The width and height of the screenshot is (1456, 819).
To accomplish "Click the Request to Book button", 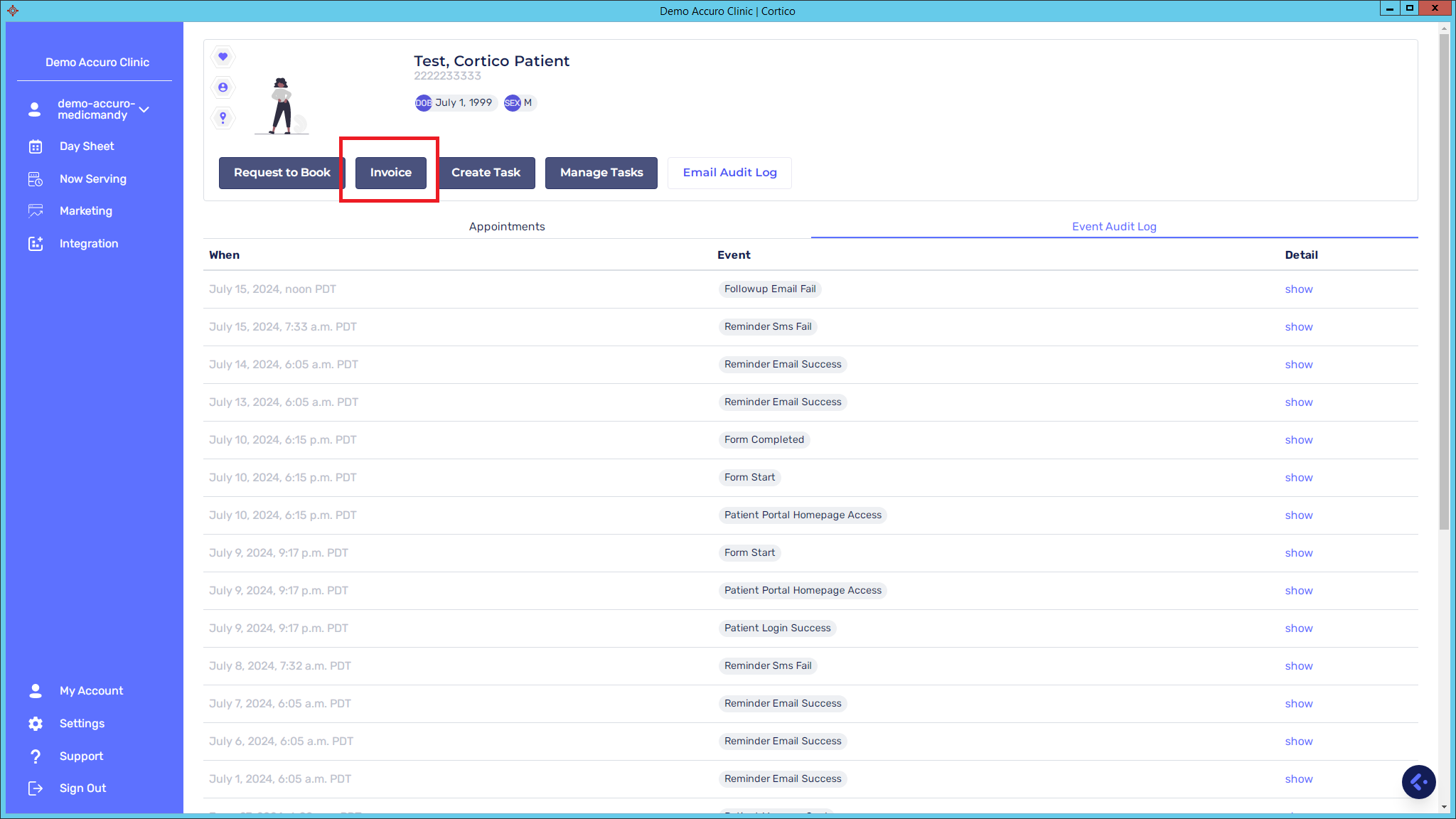I will point(282,173).
